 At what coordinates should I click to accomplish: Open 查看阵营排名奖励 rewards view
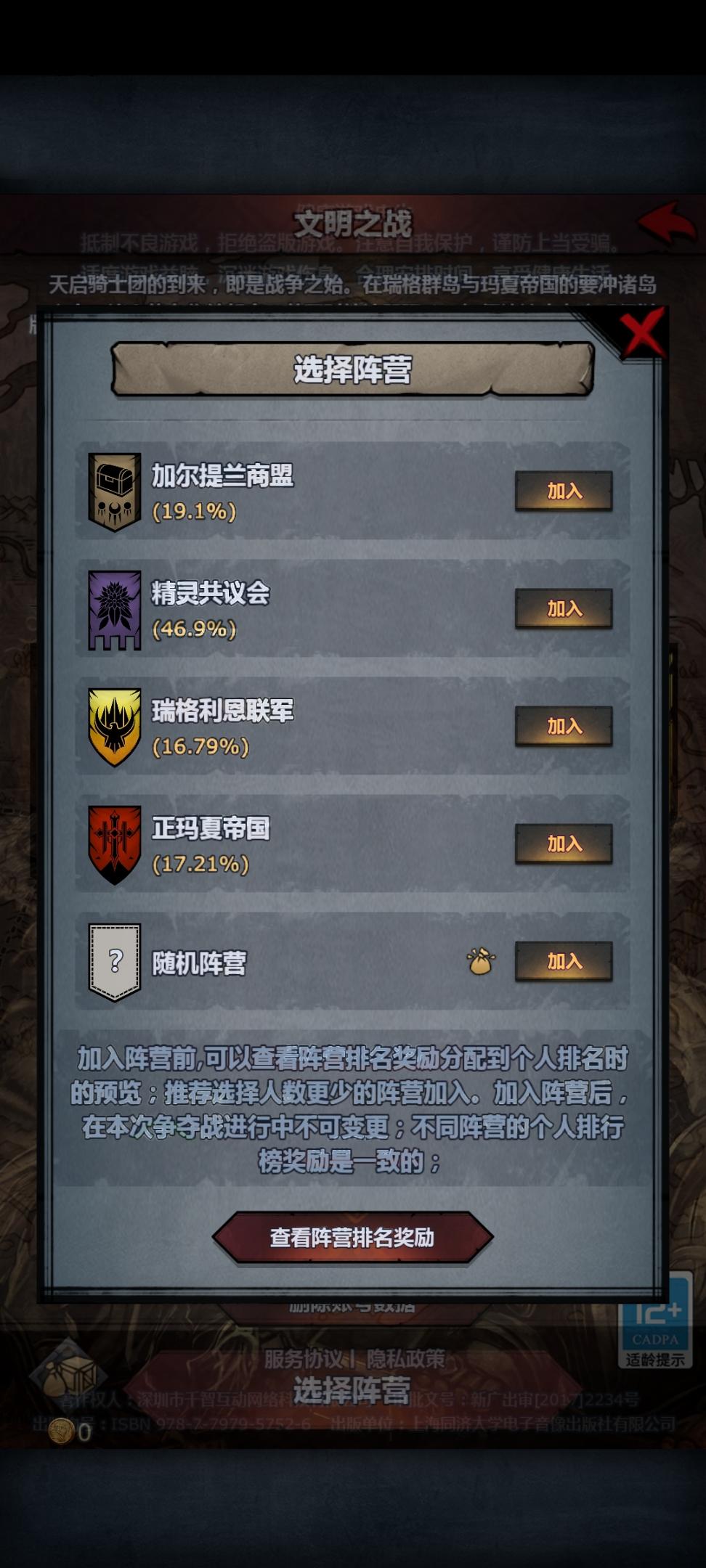(353, 1237)
